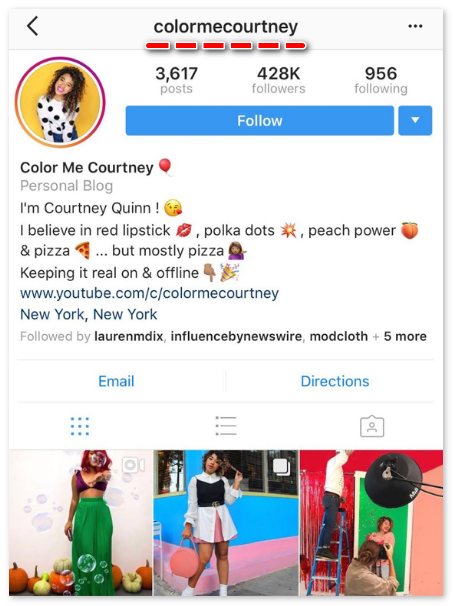Open the laurenmdix follower profile
The image size is (453, 606).
(129, 336)
